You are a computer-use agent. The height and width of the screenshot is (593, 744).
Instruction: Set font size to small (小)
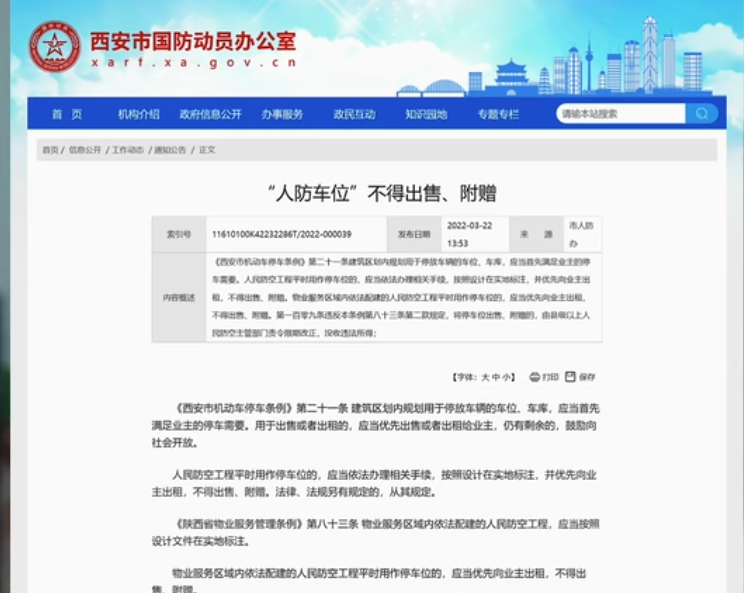(x=508, y=377)
